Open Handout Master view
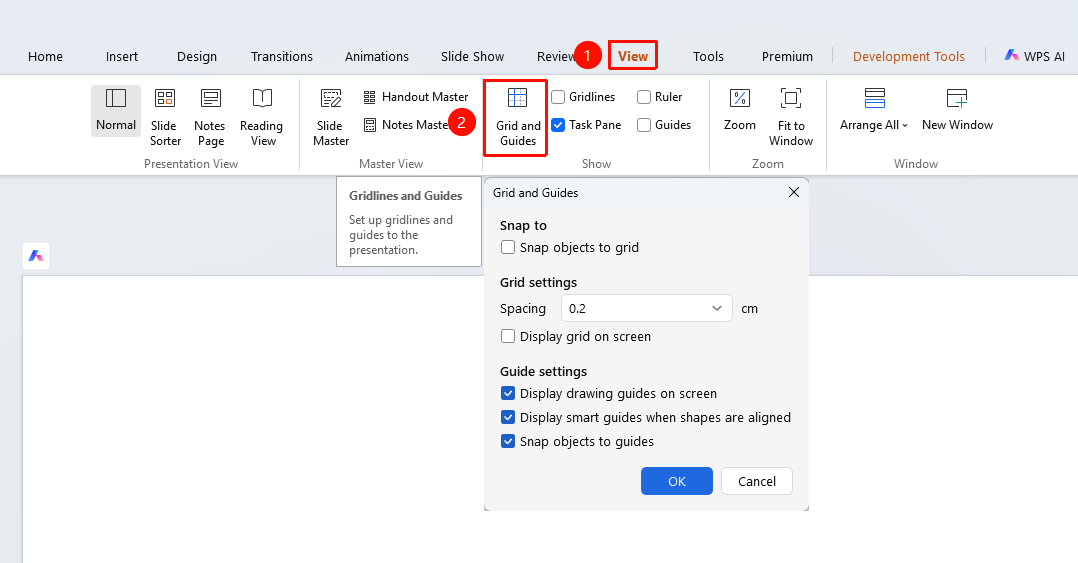 [x=415, y=97]
